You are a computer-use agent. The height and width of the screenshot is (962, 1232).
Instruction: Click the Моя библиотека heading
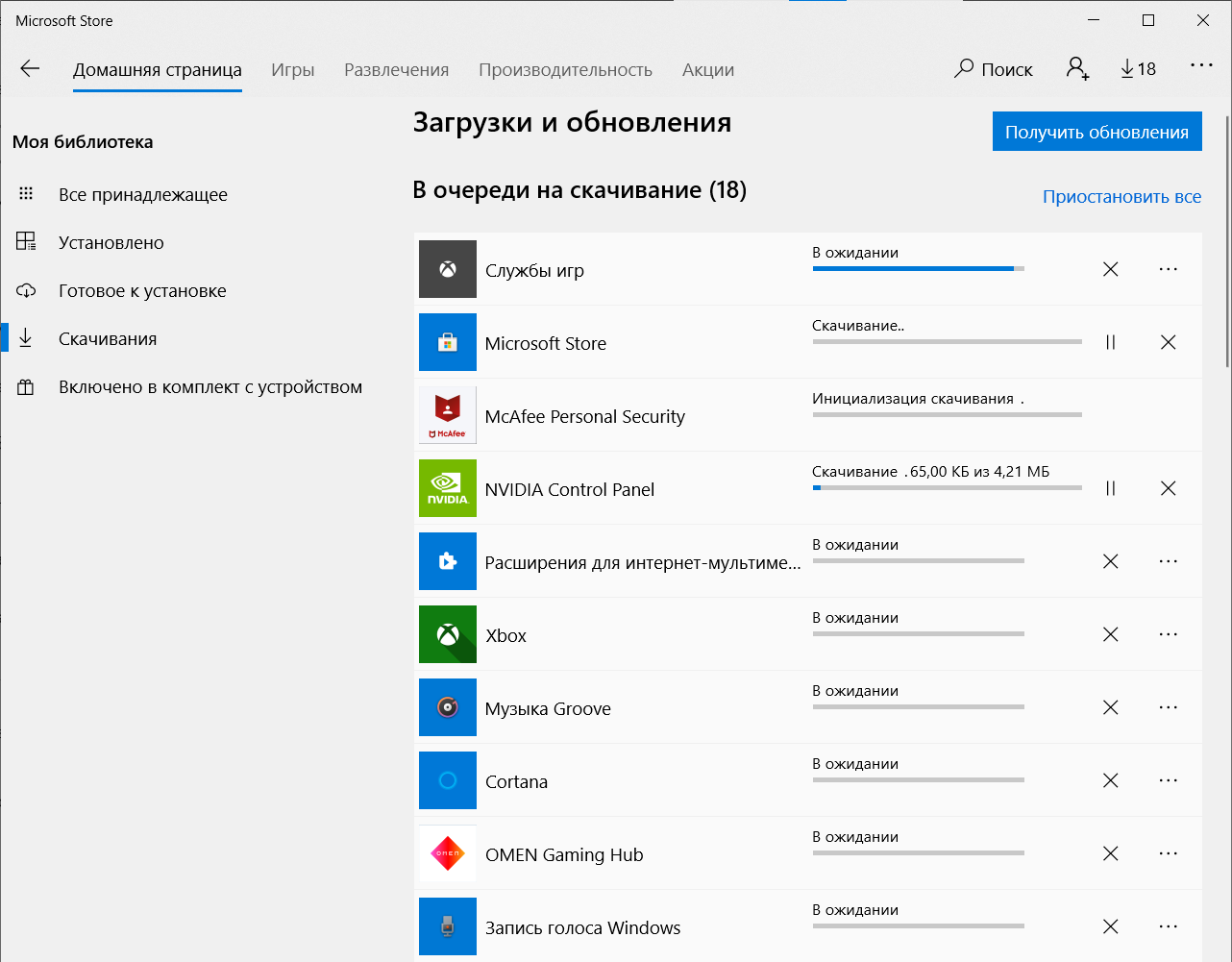(83, 141)
